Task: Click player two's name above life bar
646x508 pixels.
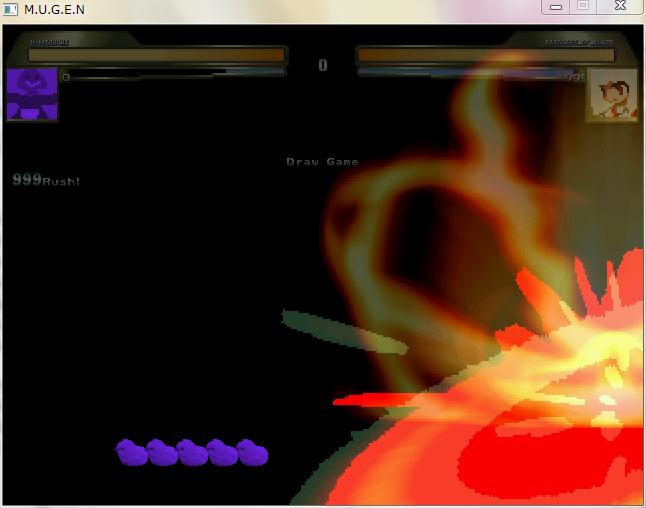Action: tap(579, 42)
